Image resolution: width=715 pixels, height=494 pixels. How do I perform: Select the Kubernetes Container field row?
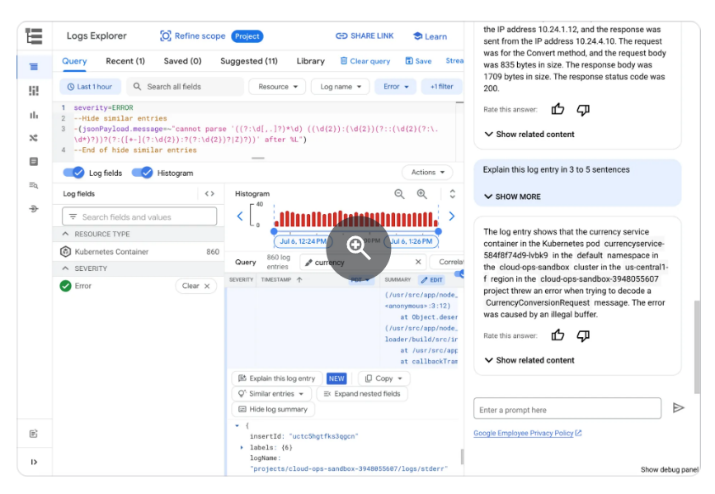coord(139,252)
